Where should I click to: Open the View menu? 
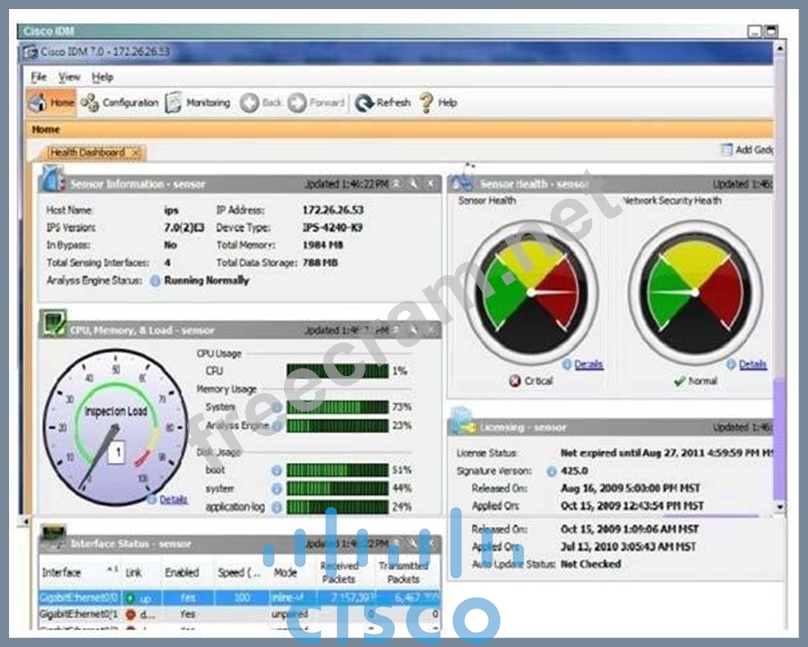click(69, 77)
